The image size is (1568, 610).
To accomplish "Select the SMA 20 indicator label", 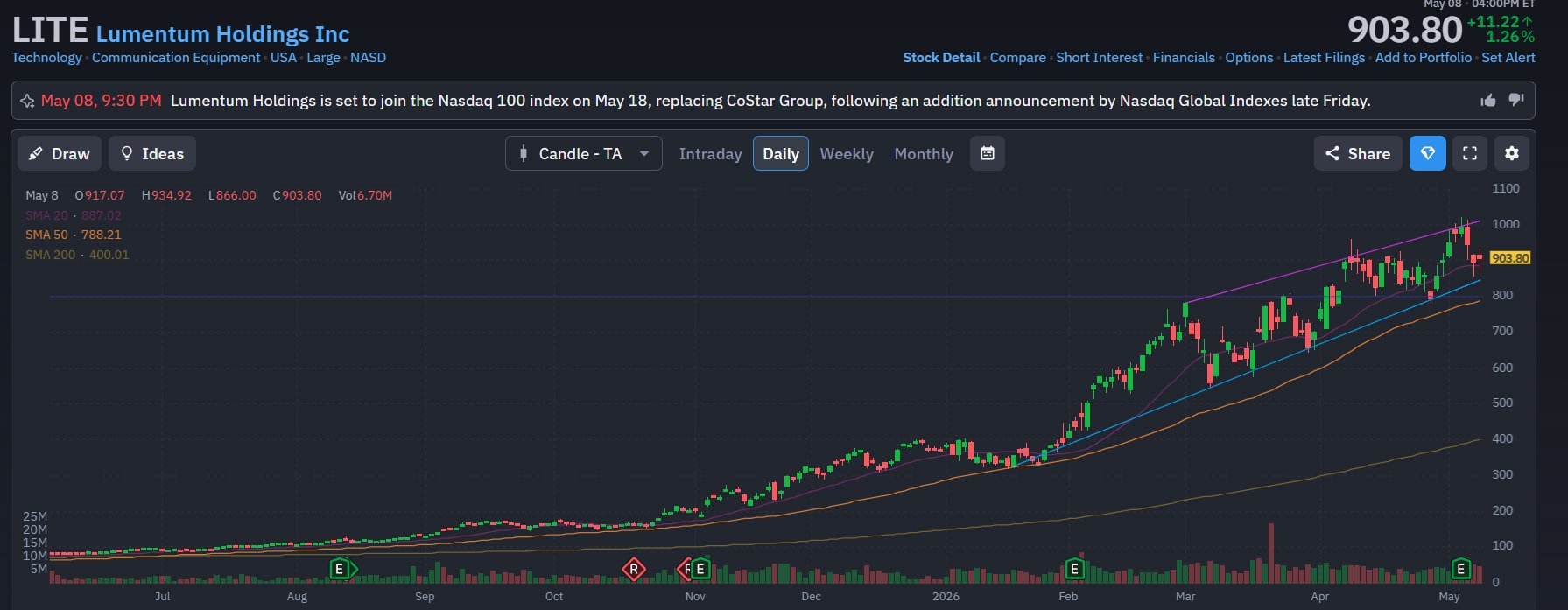I will point(74,215).
